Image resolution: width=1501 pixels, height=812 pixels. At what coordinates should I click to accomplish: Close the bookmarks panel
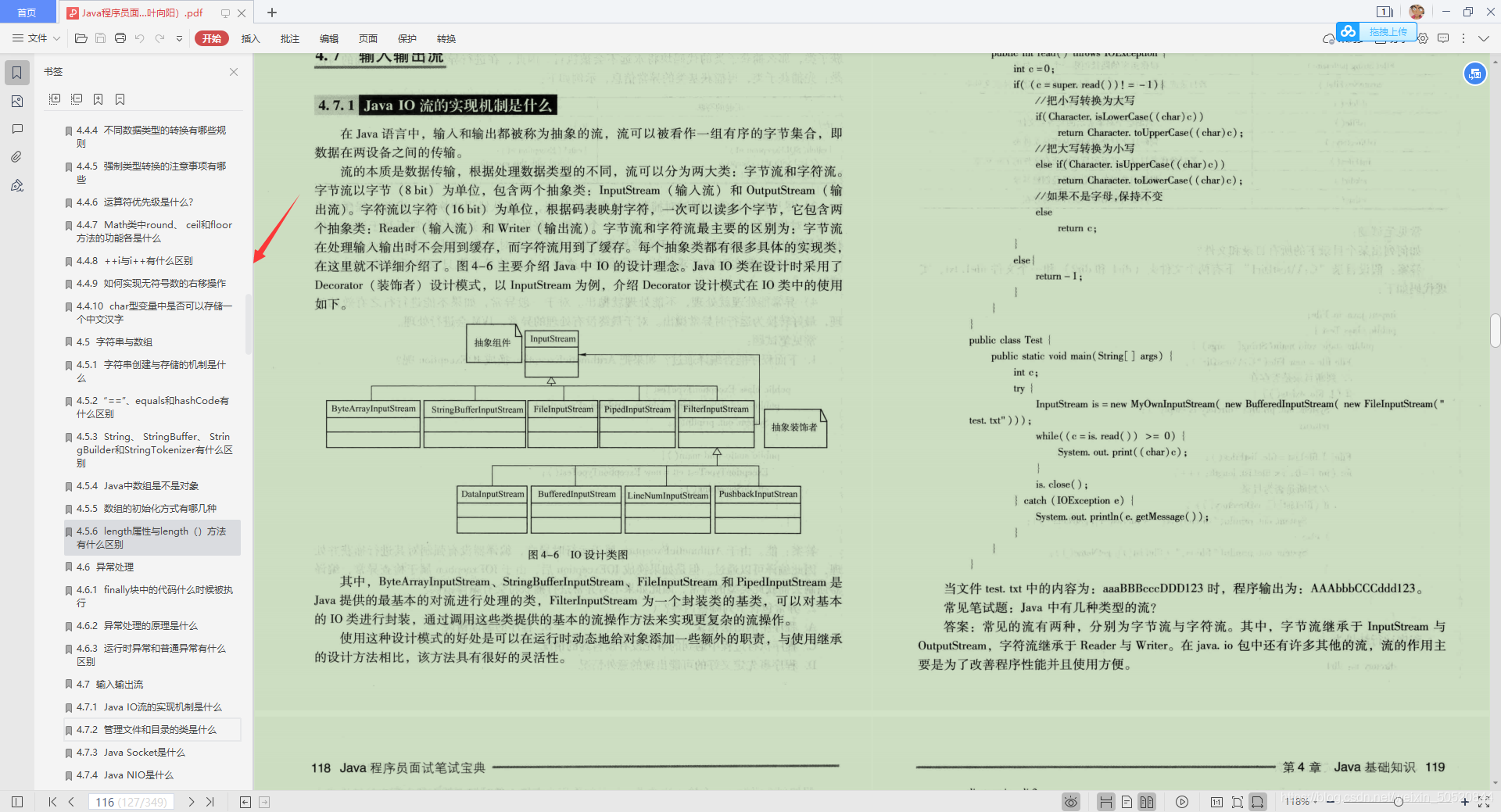(234, 72)
